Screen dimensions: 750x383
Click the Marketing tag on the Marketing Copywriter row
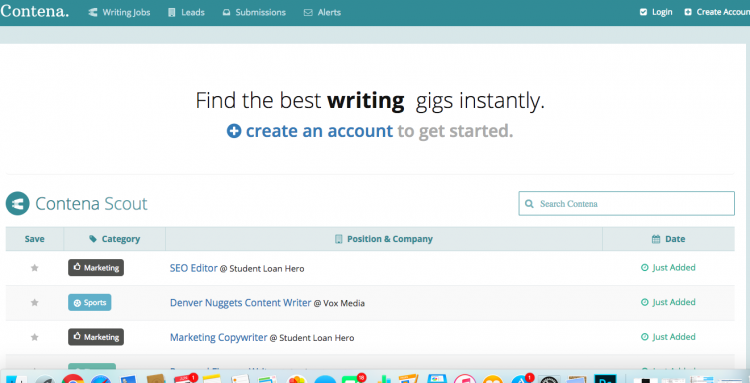pyautogui.click(x=96, y=337)
